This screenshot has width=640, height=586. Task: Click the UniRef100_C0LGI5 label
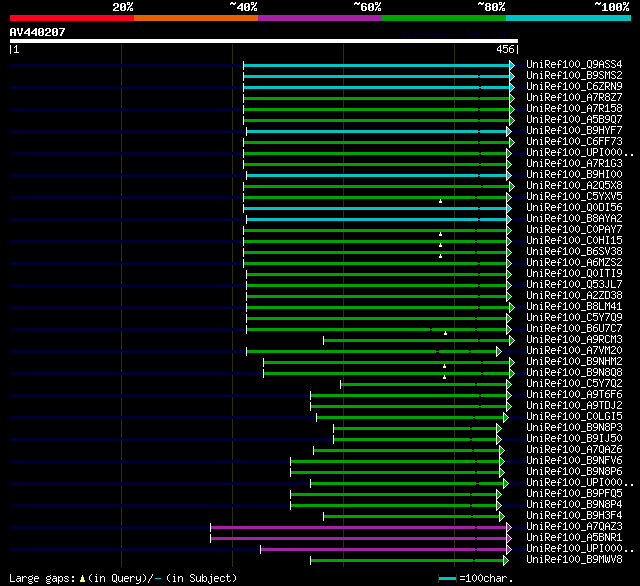point(574,417)
